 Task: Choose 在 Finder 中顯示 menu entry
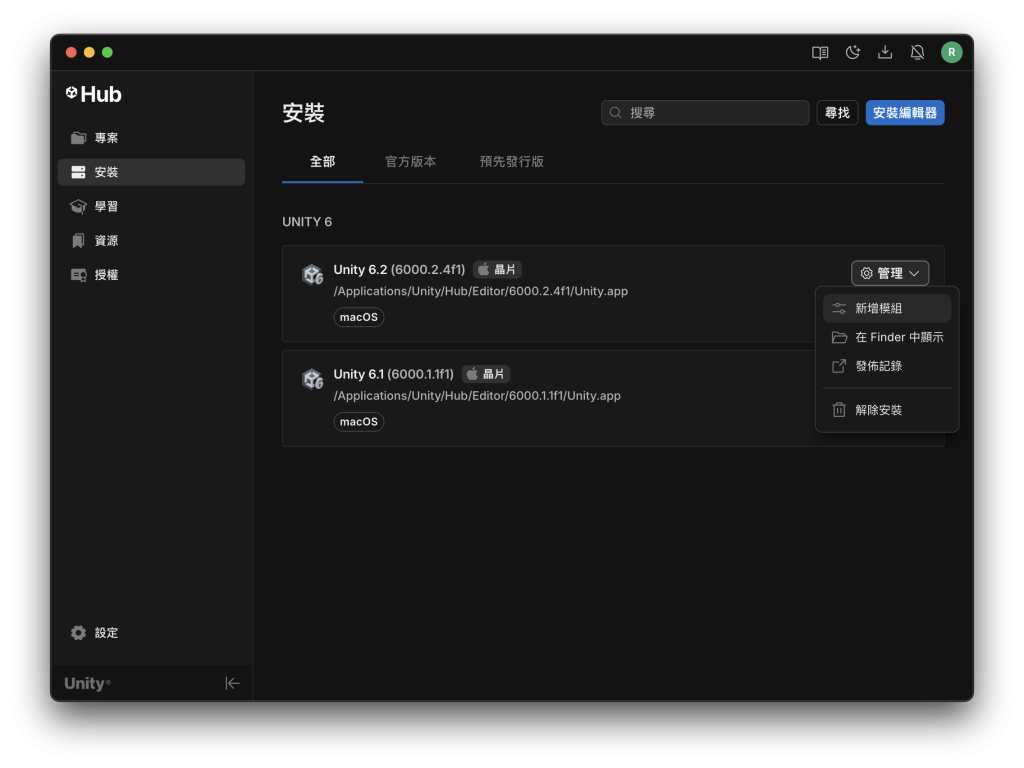click(887, 337)
